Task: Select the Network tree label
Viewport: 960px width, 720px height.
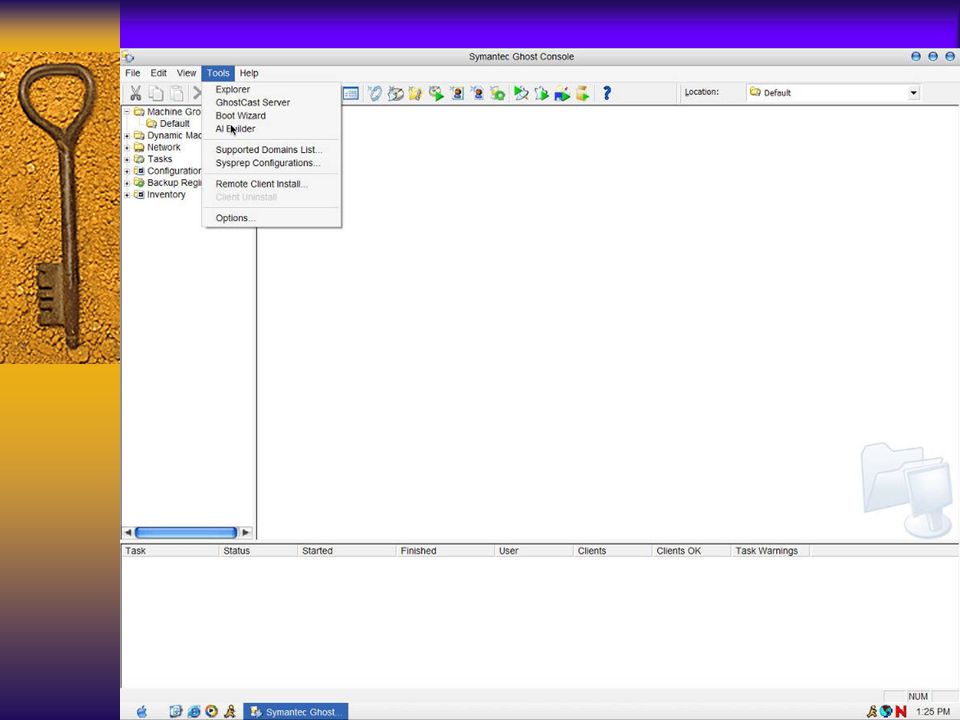Action: [x=163, y=147]
